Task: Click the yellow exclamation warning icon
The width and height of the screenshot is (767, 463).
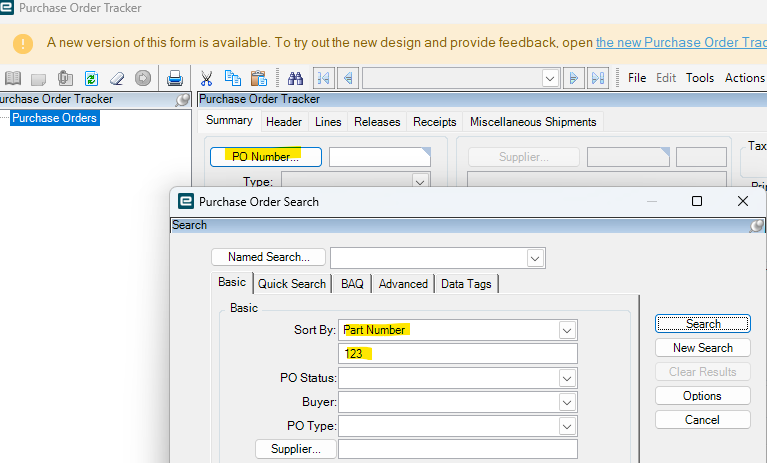Action: pos(23,44)
